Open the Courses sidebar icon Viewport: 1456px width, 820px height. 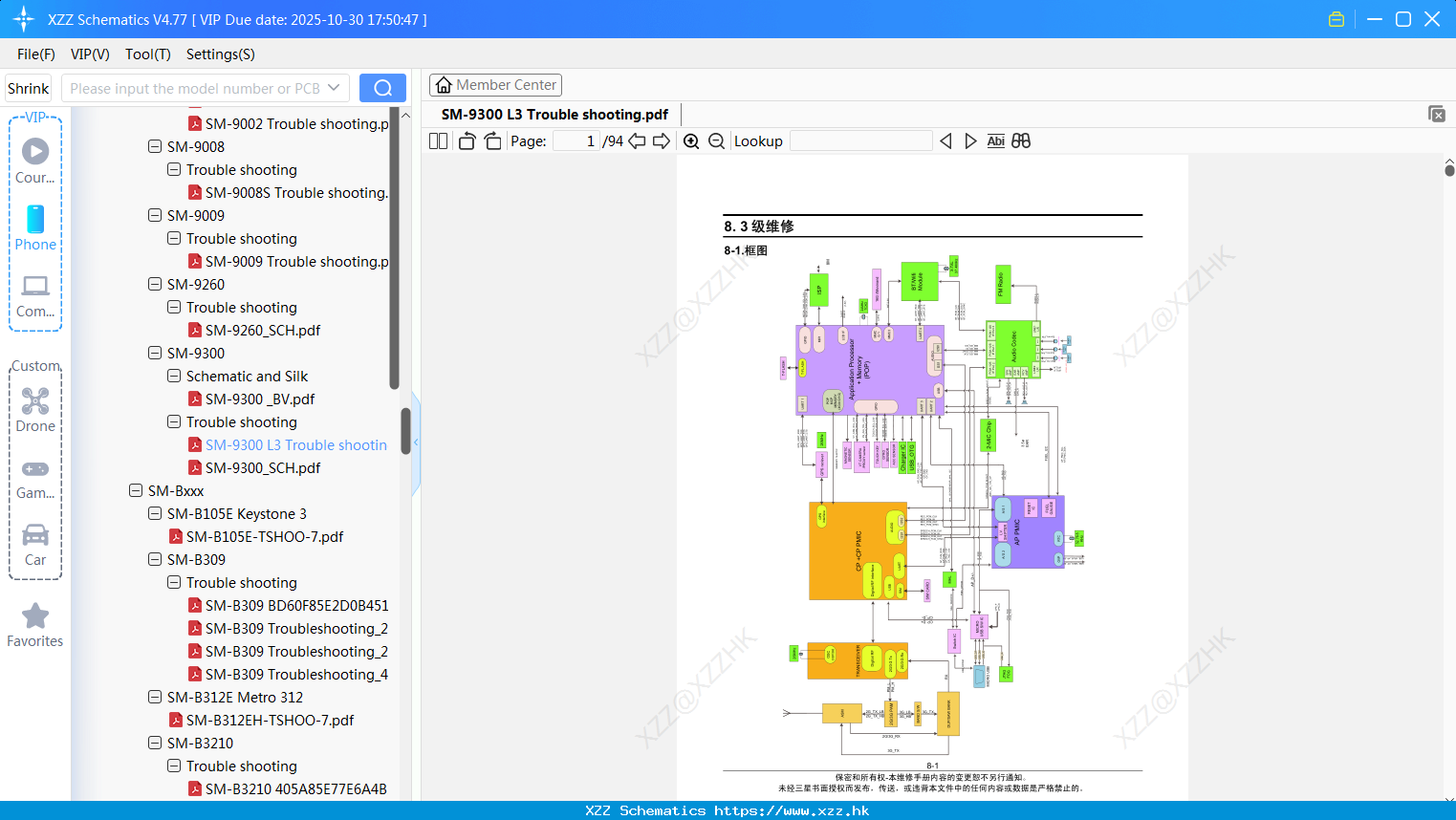tap(35, 160)
